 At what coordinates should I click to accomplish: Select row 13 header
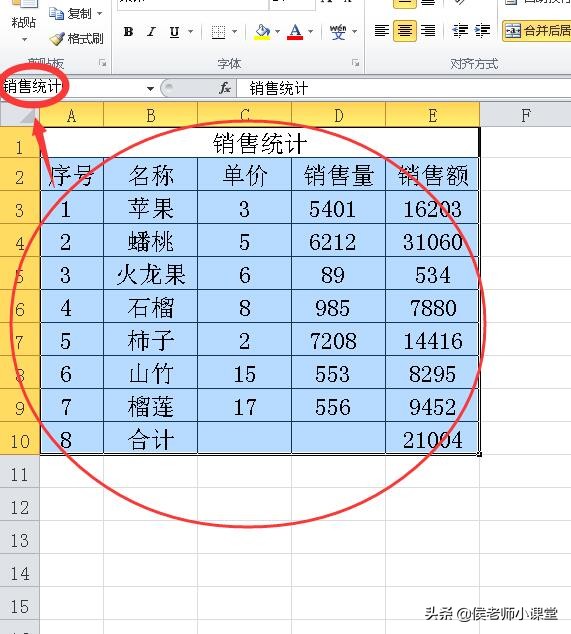pos(20,537)
